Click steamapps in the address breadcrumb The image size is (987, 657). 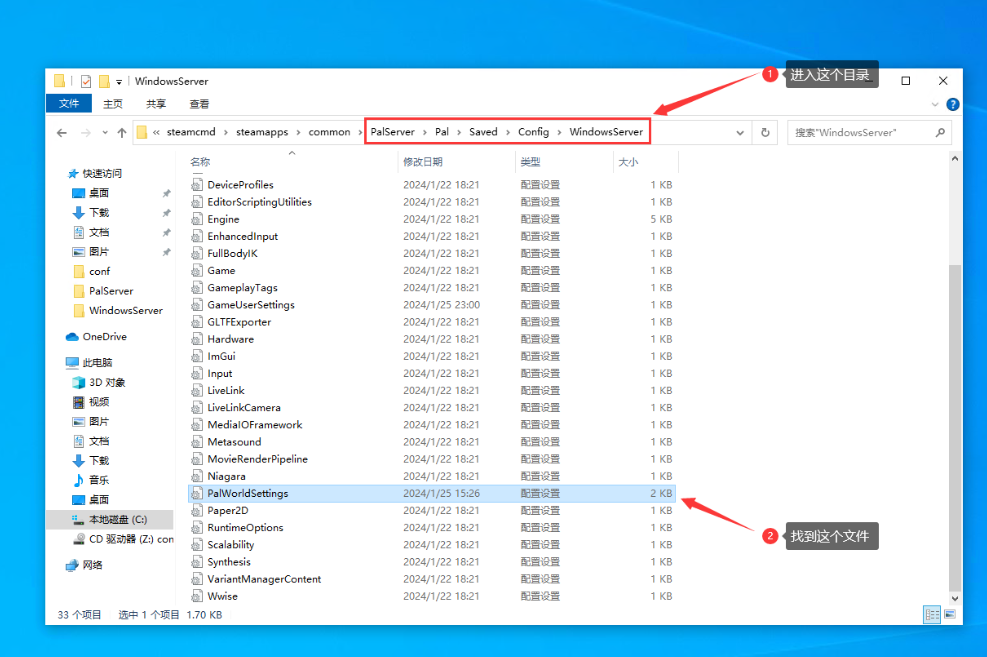(262, 132)
